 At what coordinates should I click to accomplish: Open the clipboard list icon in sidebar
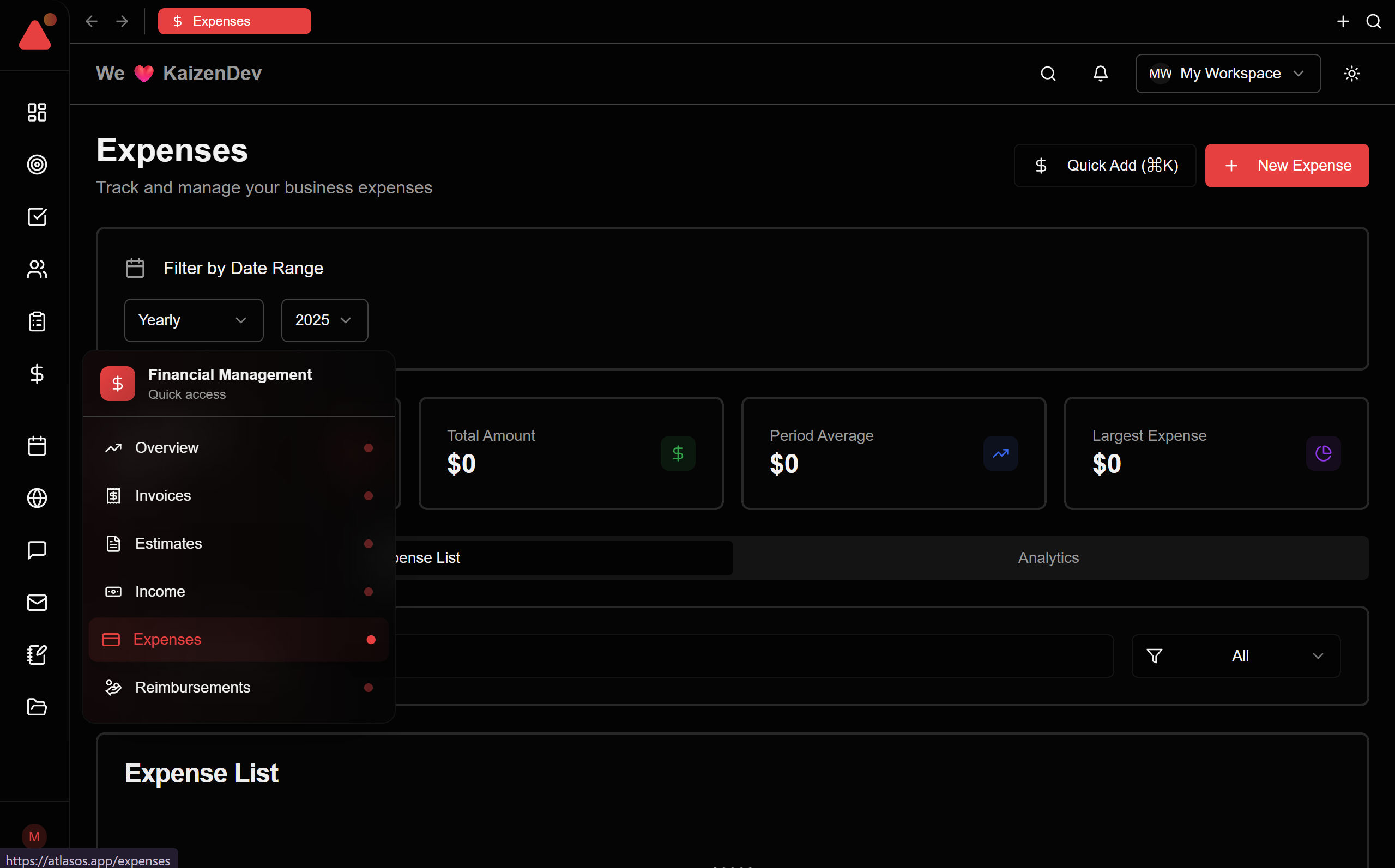pyautogui.click(x=37, y=321)
